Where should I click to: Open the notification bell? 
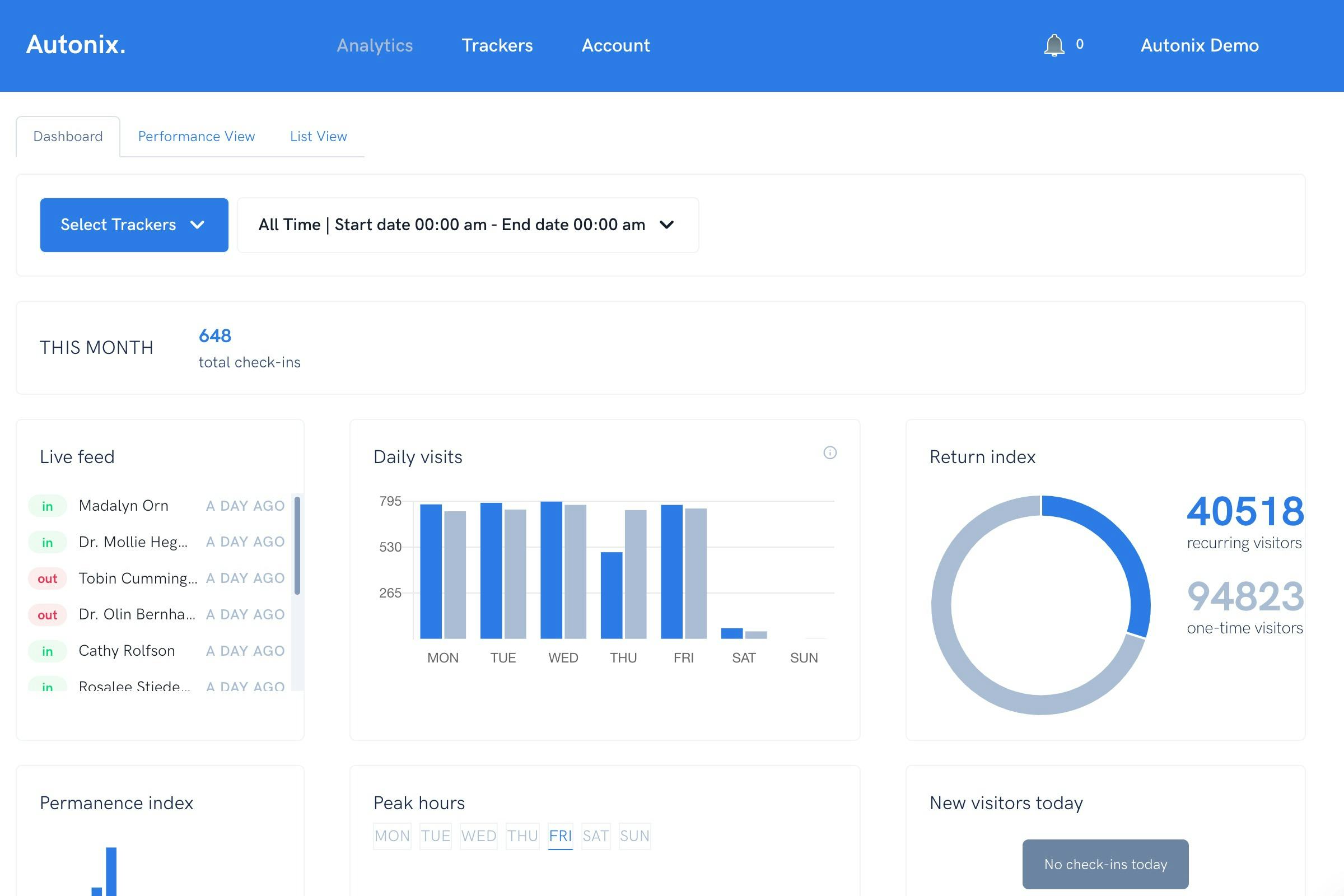(1054, 45)
